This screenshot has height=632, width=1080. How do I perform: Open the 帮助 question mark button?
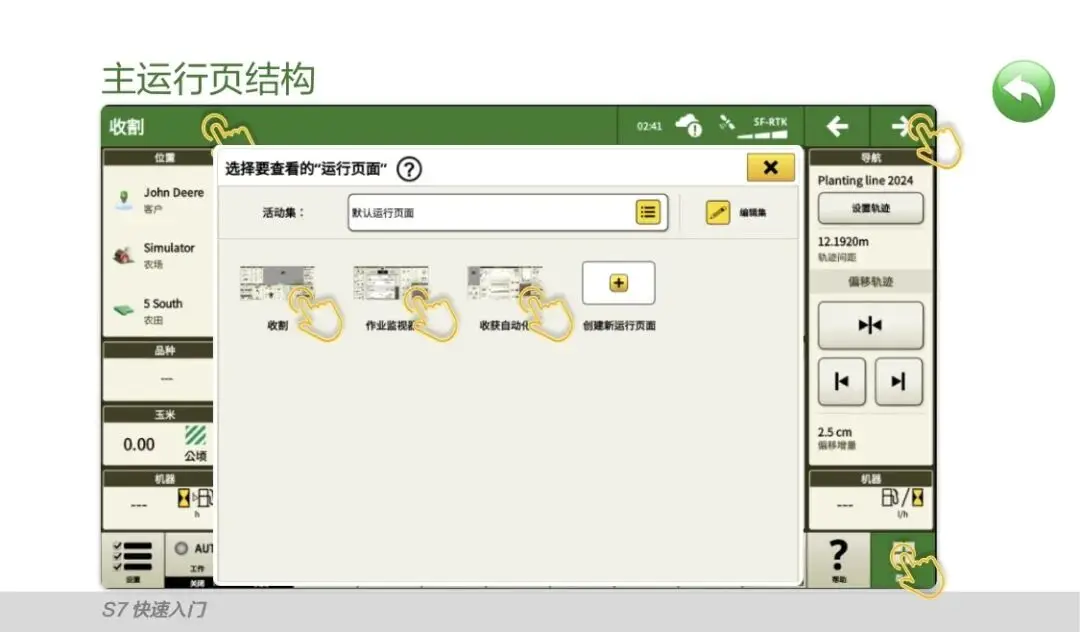838,559
